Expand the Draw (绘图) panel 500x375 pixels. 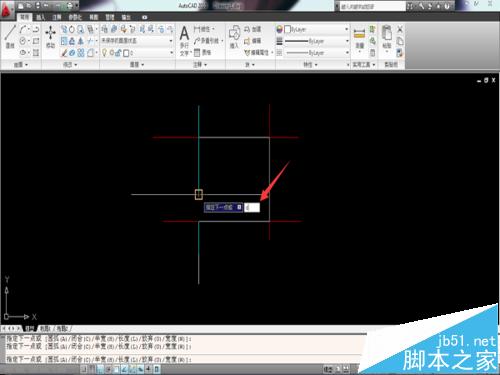coord(21,65)
